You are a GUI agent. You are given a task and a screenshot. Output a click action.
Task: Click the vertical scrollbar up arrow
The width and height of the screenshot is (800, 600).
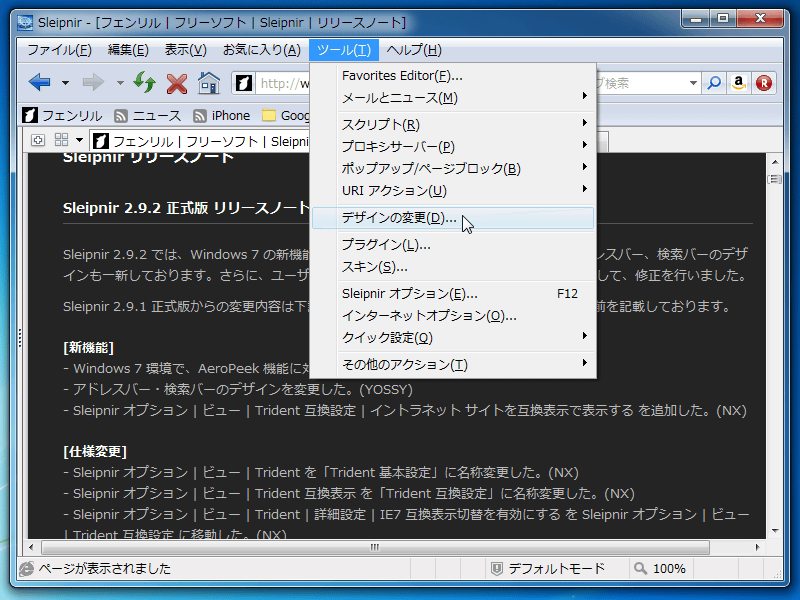[x=775, y=162]
